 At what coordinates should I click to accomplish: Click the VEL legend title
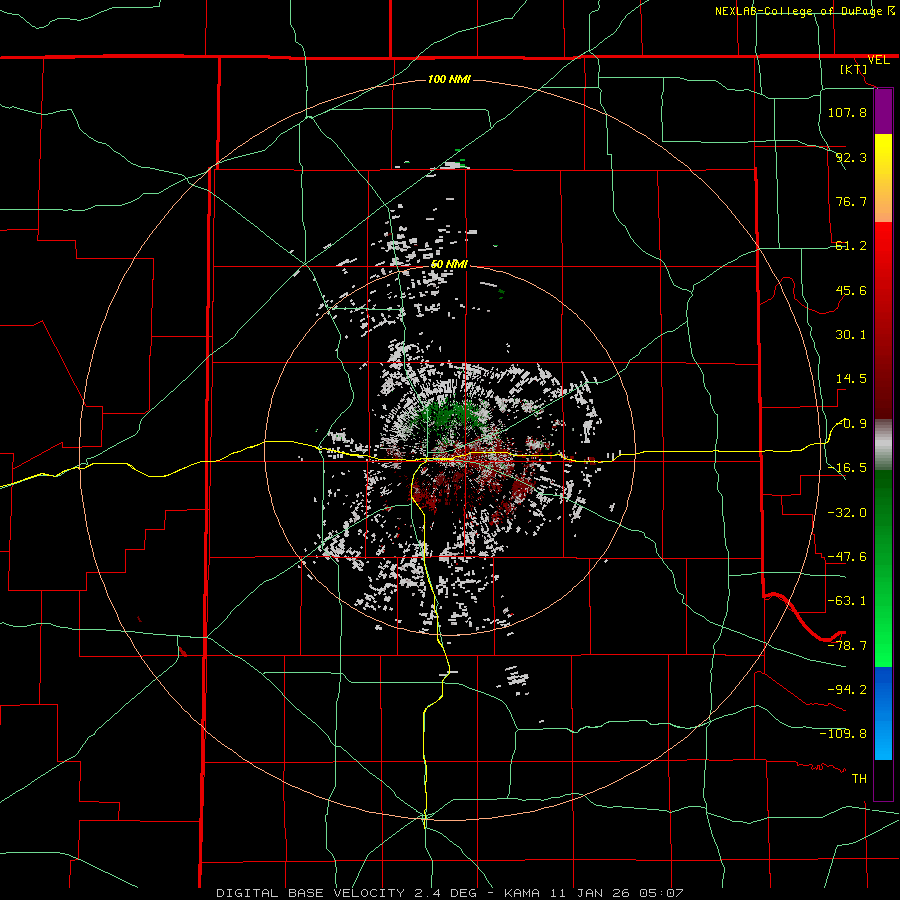878,60
